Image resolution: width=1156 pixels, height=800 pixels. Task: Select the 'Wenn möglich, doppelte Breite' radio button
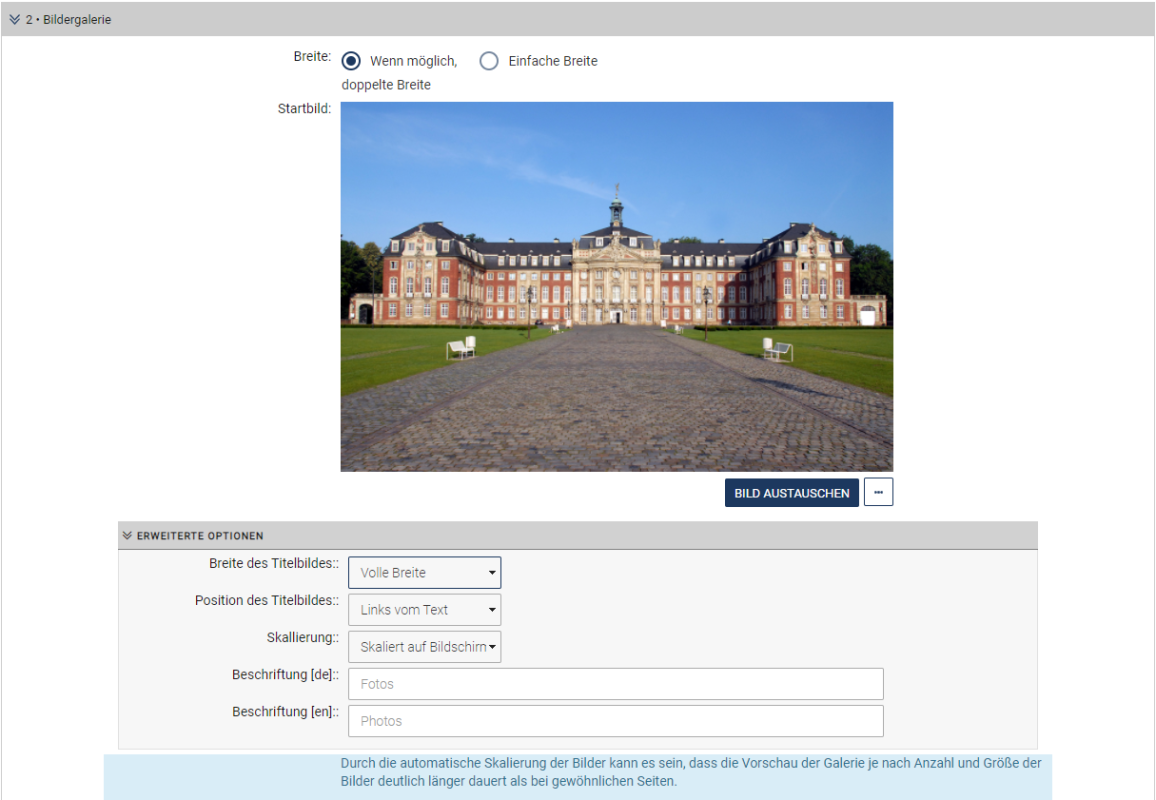click(351, 61)
